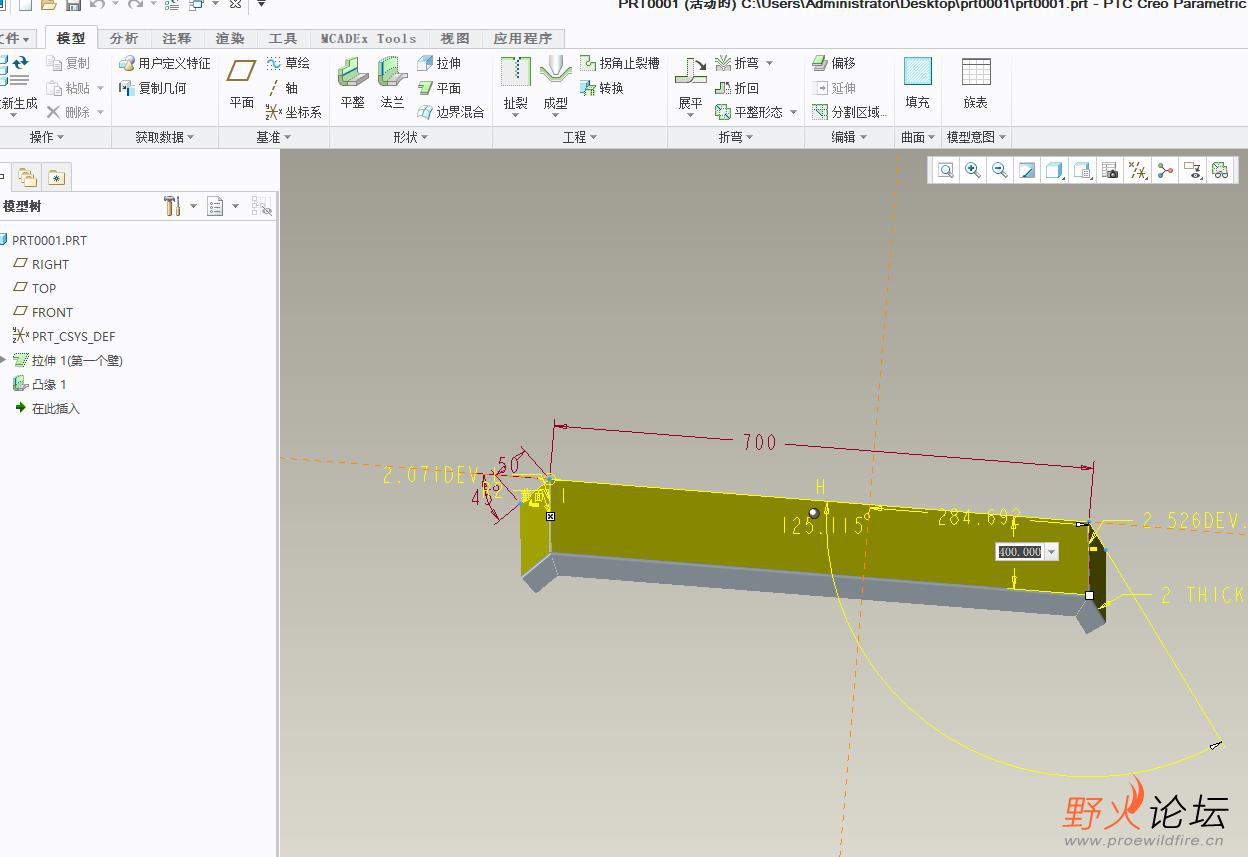Switch to the 工具 ribbon tab
Screen dimensions: 1248x857
pos(283,38)
